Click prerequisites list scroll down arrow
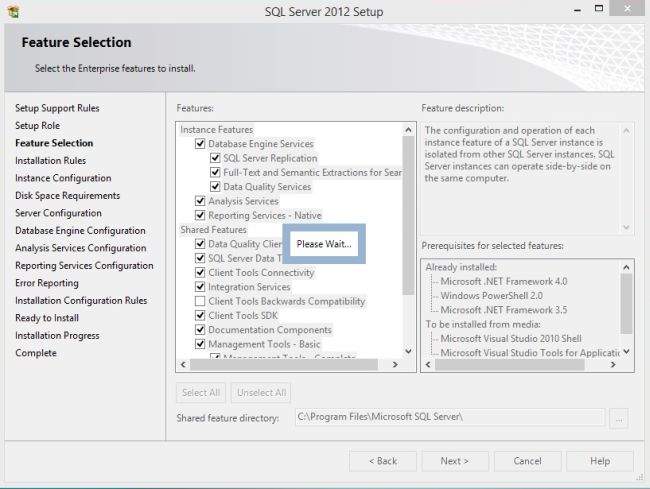 point(626,351)
